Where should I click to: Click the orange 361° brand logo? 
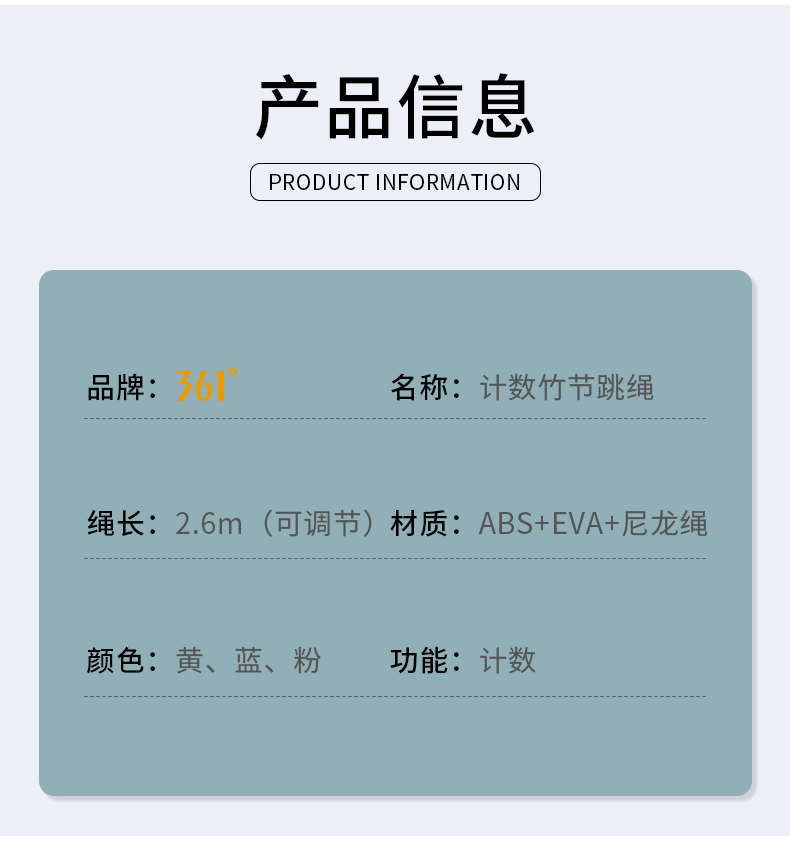[207, 386]
